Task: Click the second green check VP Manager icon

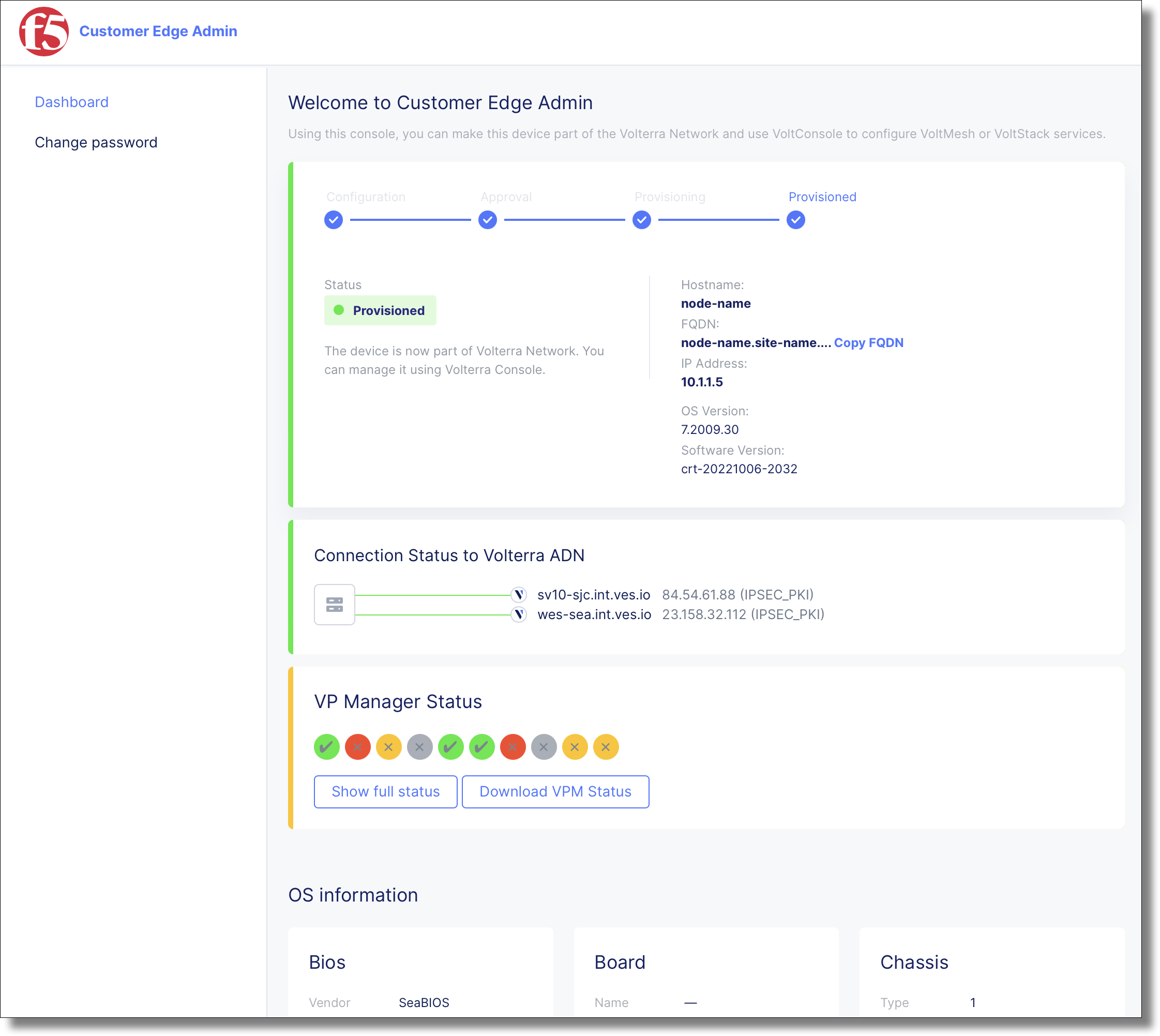Action: tap(451, 747)
